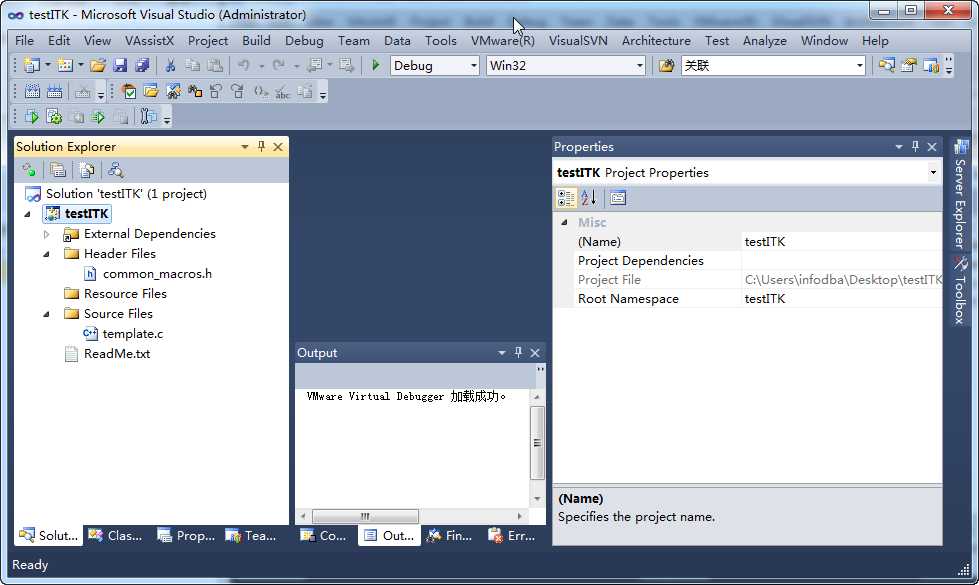Click the Toolbox sidebar tab
This screenshot has height=585, width=979.
click(x=961, y=290)
